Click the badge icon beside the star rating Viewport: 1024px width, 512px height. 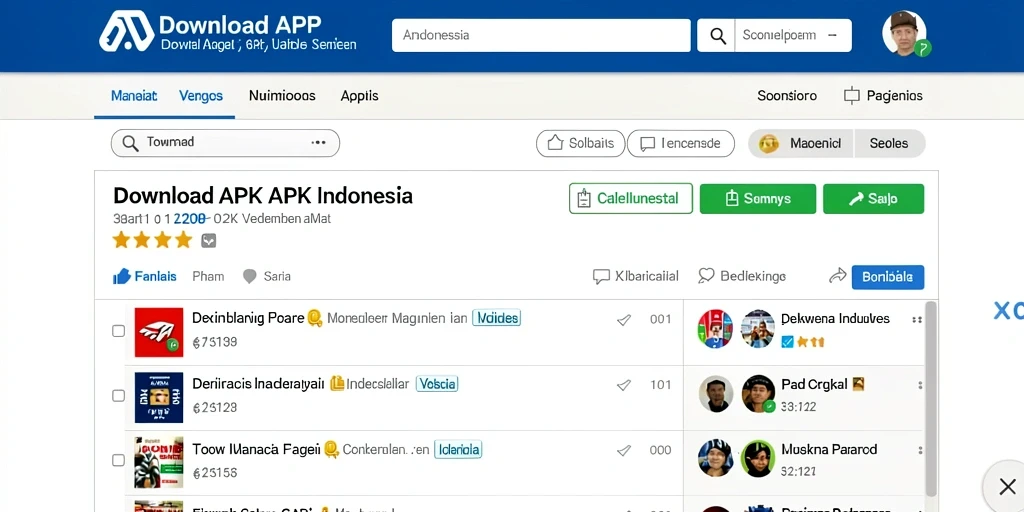click(x=208, y=240)
